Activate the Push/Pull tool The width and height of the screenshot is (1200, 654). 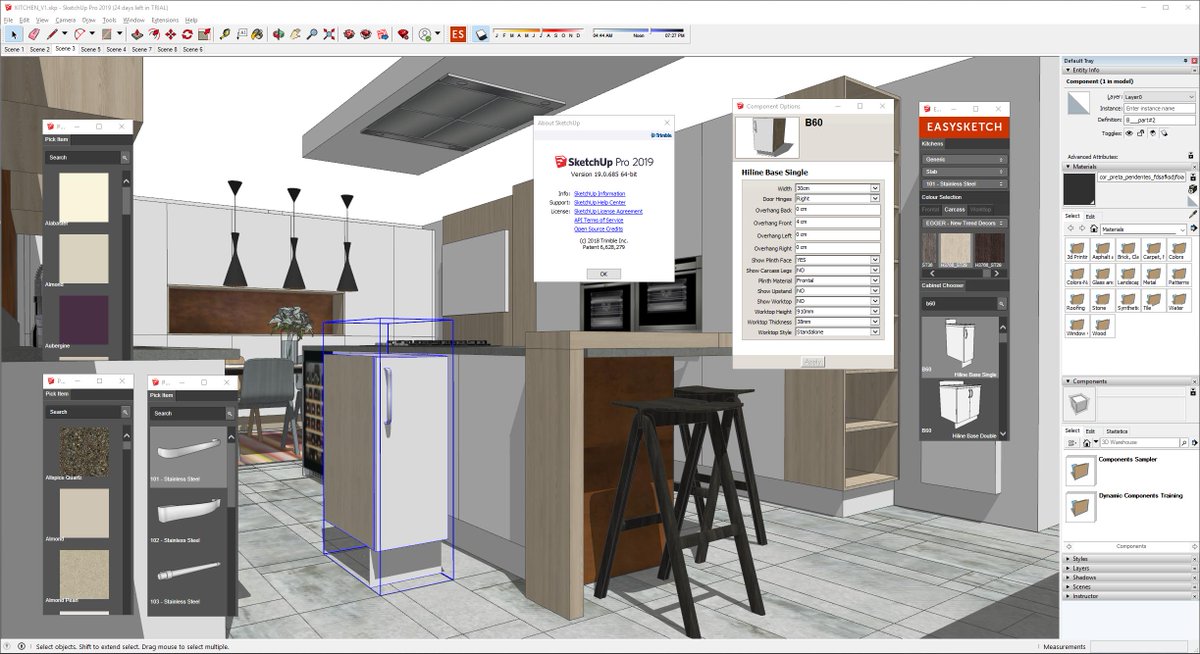138,34
